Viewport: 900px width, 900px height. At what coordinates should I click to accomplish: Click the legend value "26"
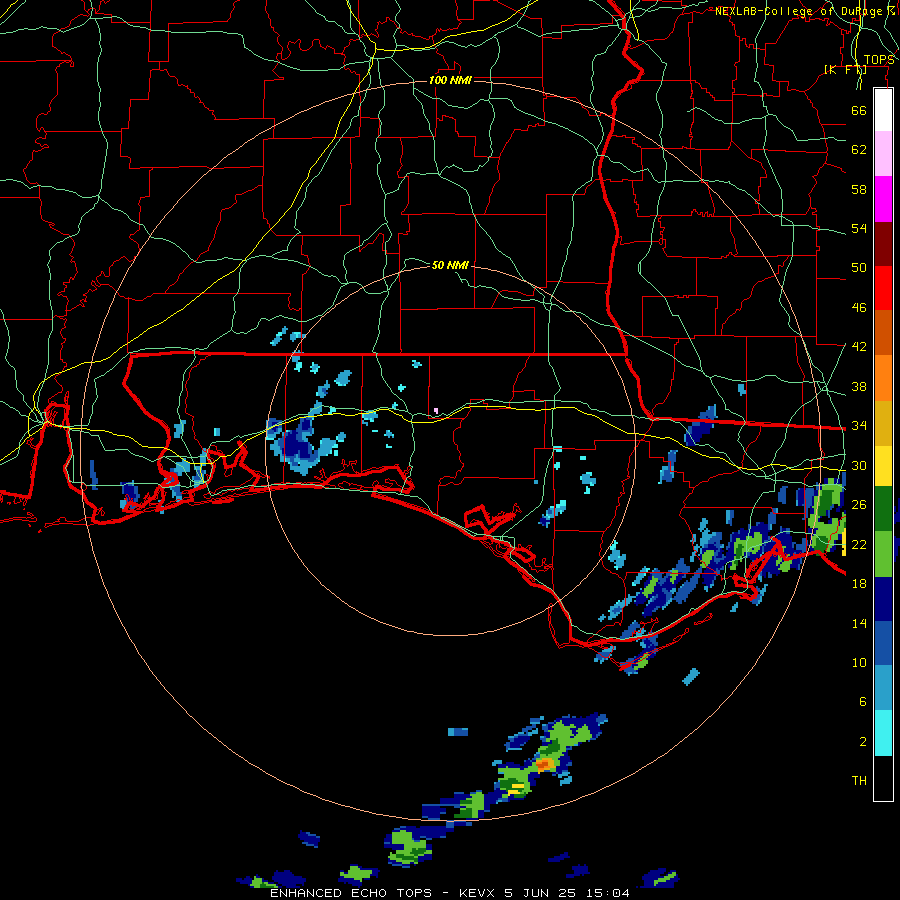[859, 505]
